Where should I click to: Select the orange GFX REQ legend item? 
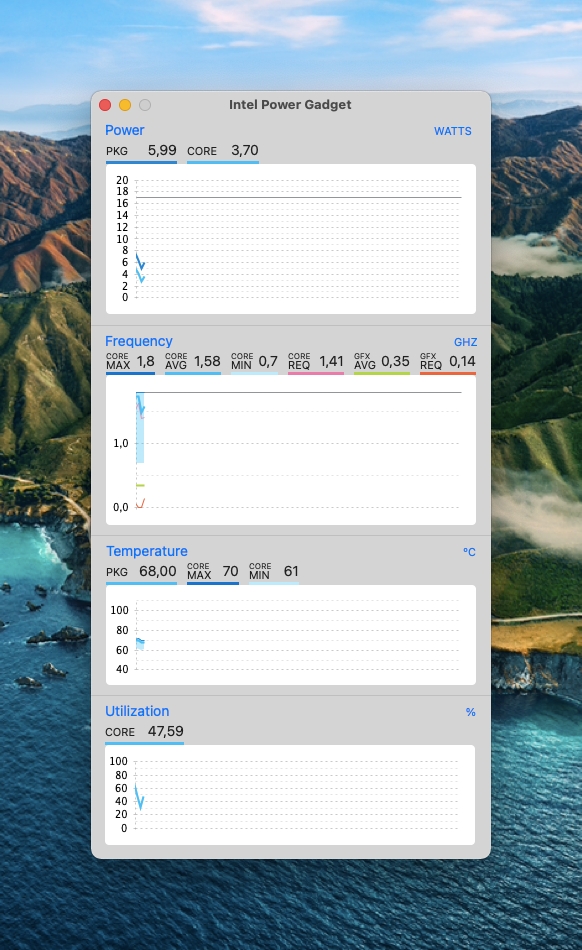coord(448,362)
